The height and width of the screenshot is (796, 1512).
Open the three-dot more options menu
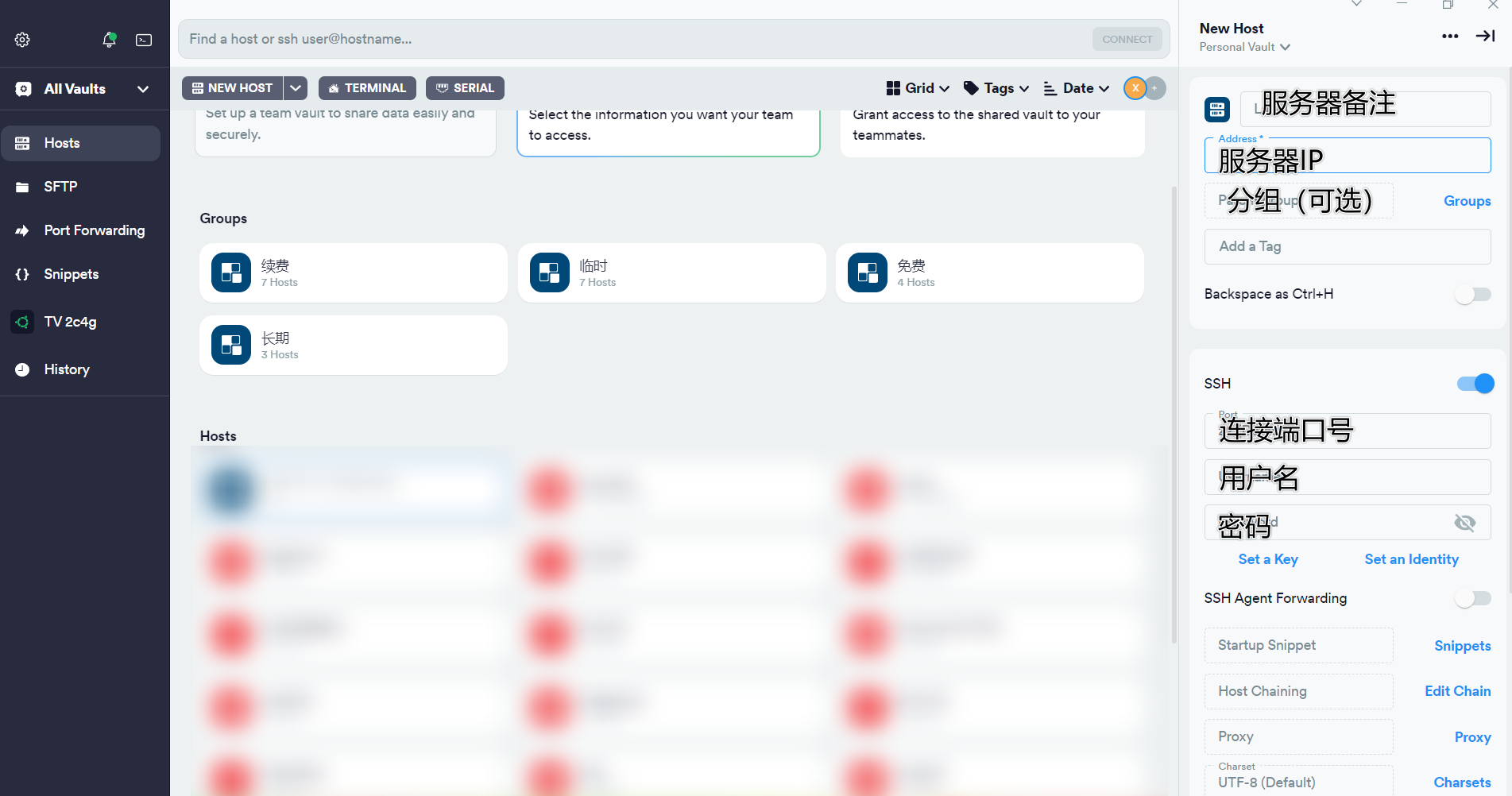click(x=1449, y=37)
